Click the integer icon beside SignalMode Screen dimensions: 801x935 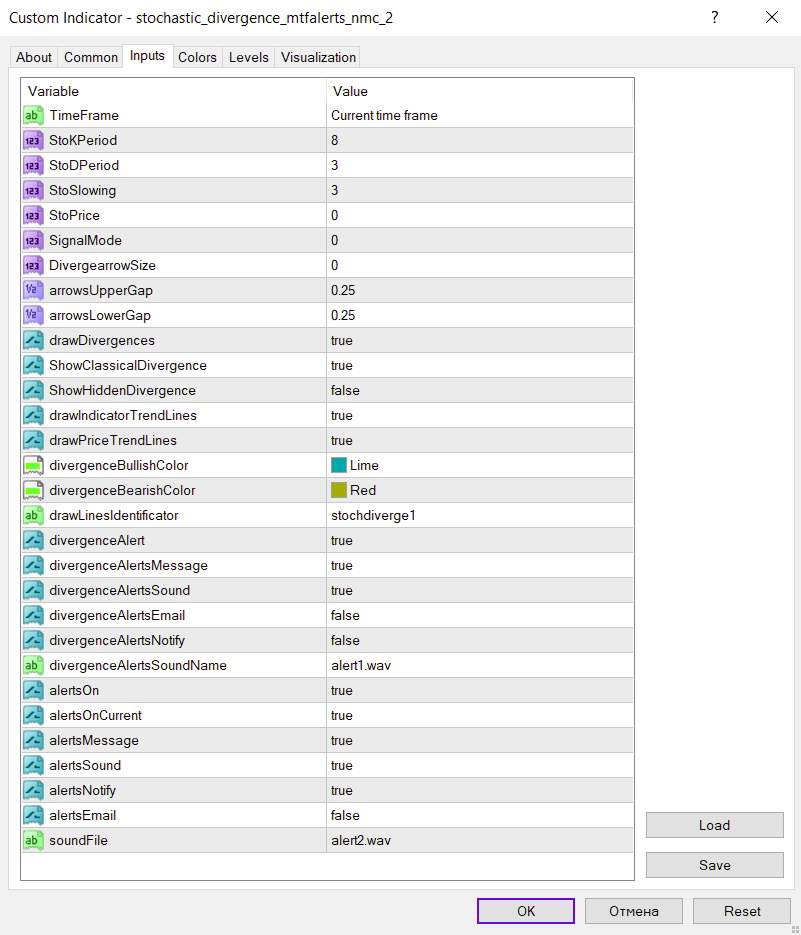33,240
